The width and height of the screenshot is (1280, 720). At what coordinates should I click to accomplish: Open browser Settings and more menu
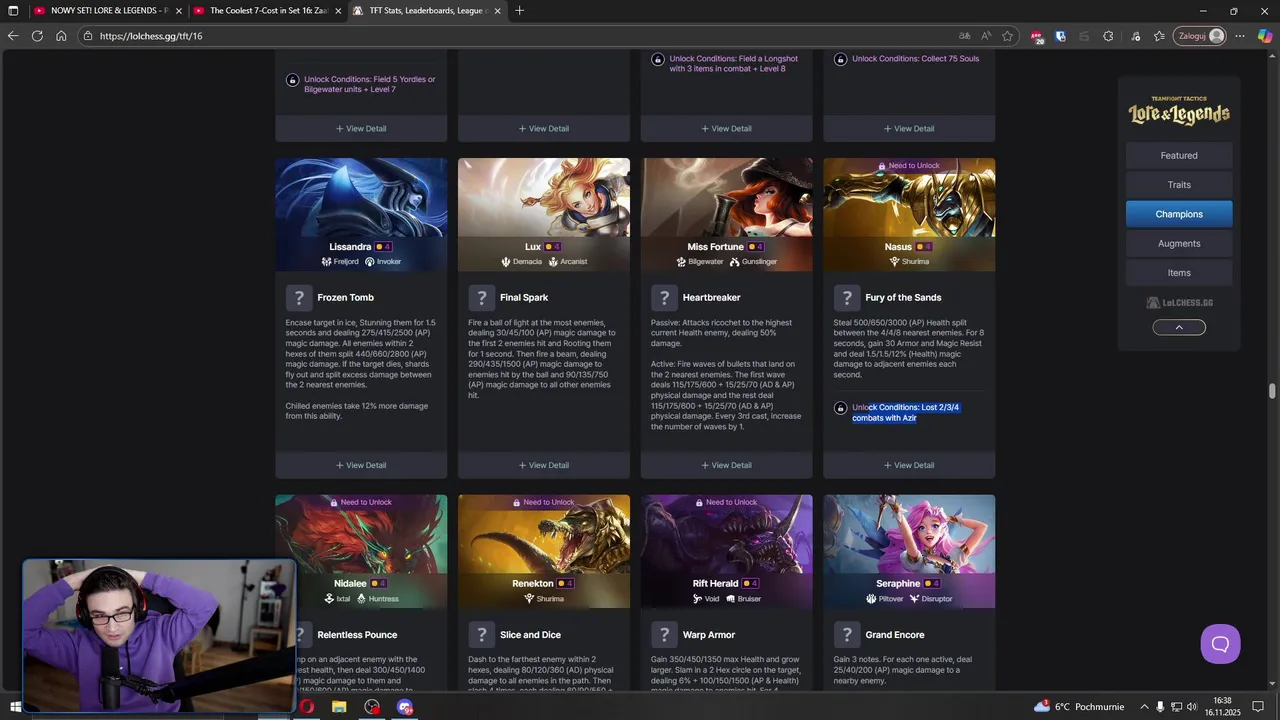point(1240,36)
